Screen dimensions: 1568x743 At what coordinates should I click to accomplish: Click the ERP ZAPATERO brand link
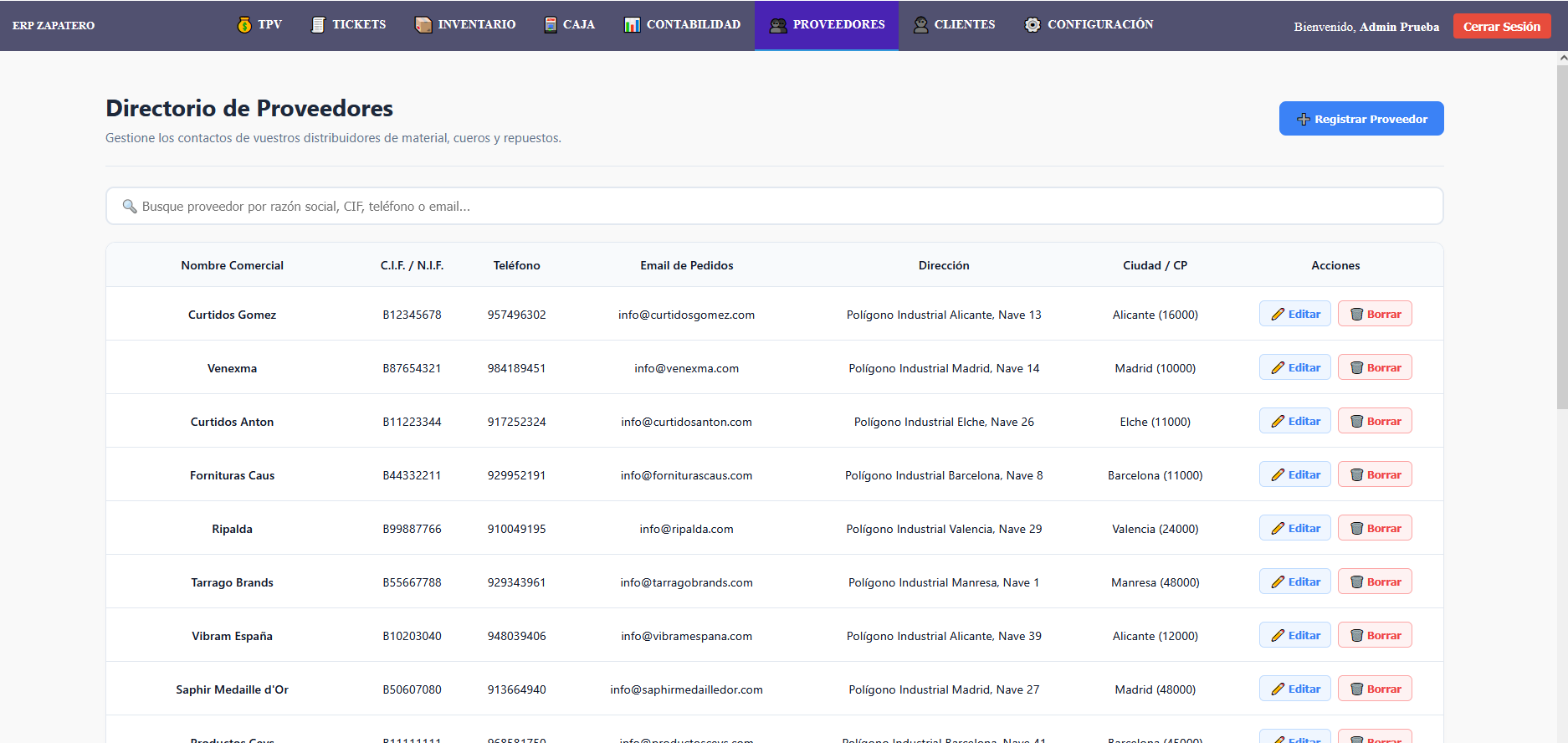(54, 26)
